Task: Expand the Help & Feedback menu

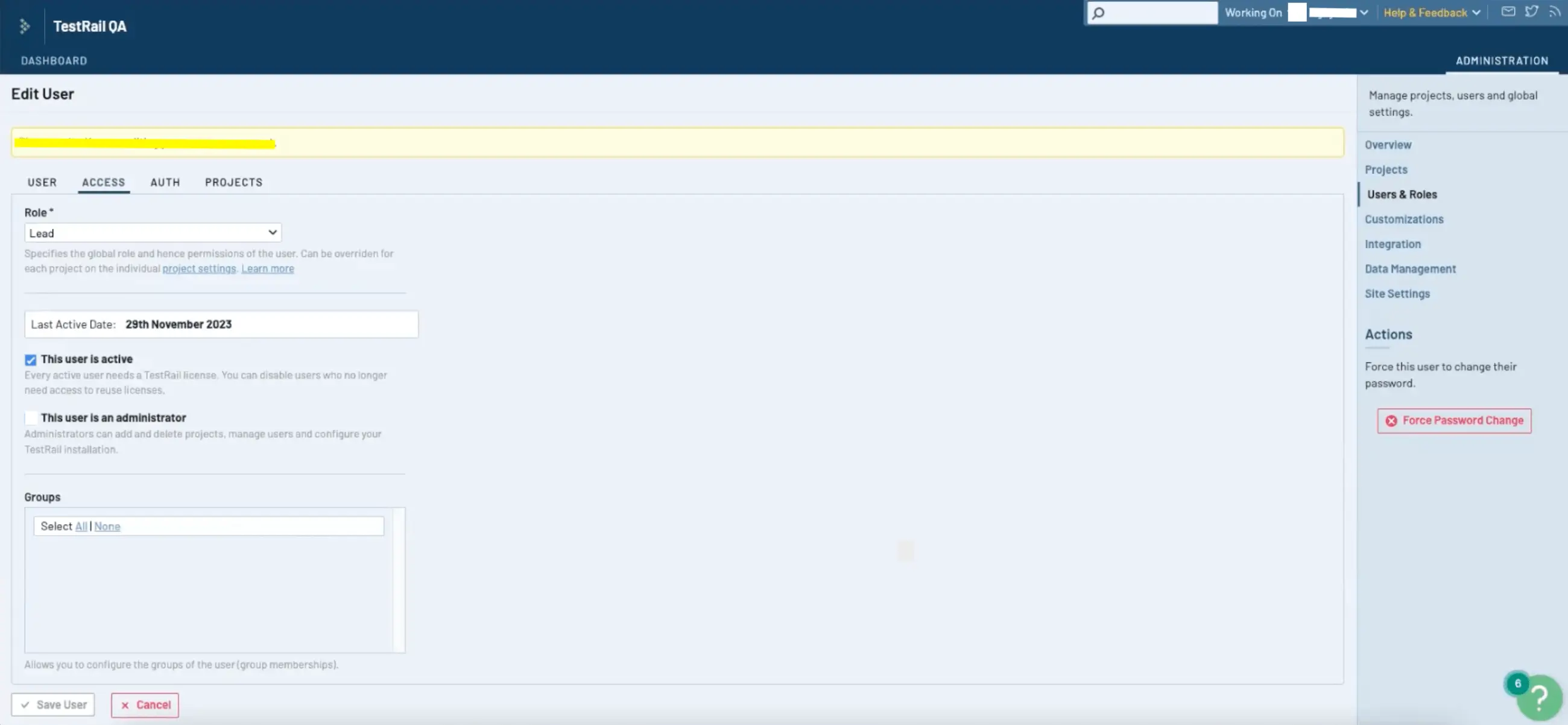Action: [x=1432, y=13]
